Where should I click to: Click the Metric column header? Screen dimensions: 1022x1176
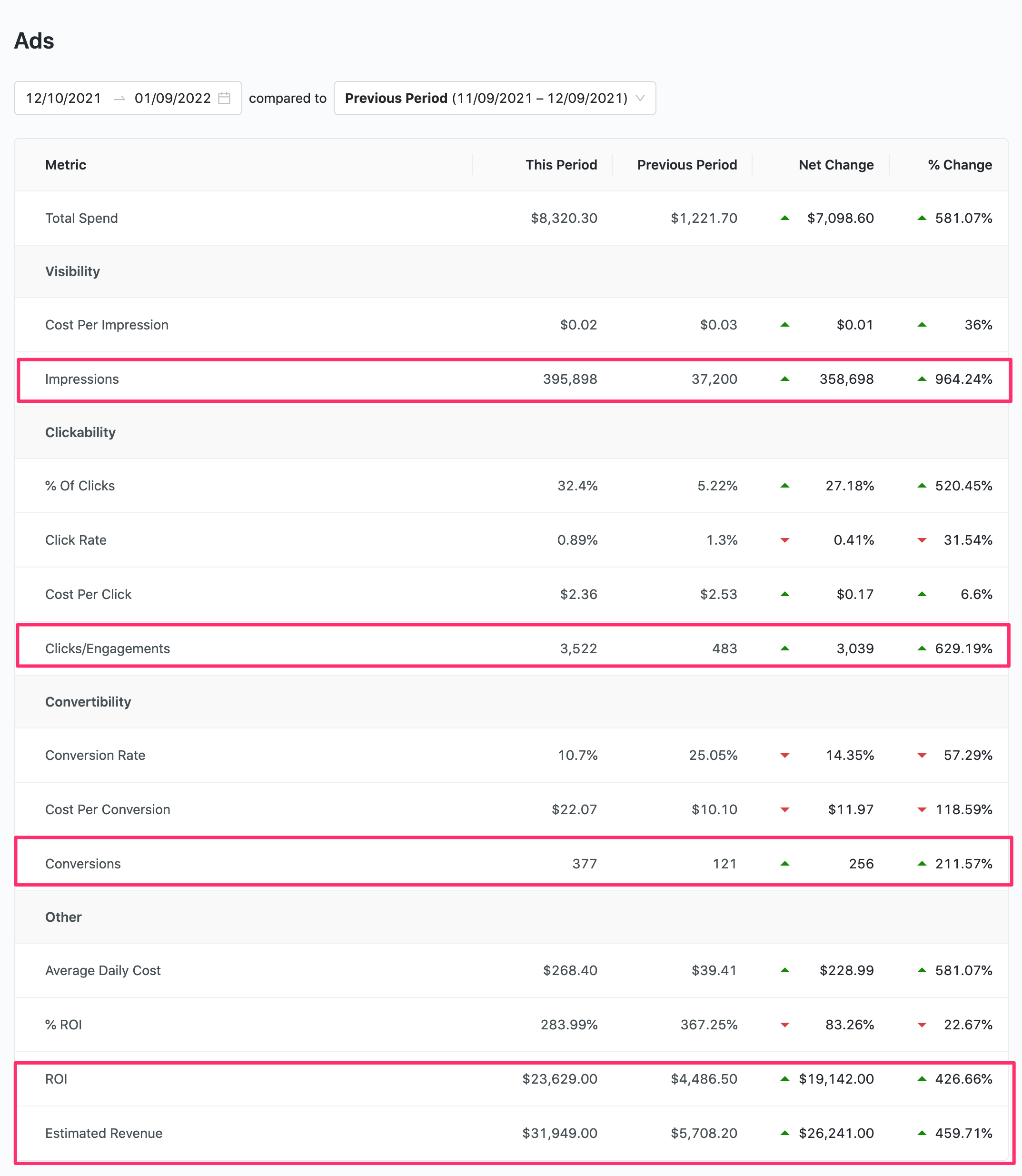point(66,165)
